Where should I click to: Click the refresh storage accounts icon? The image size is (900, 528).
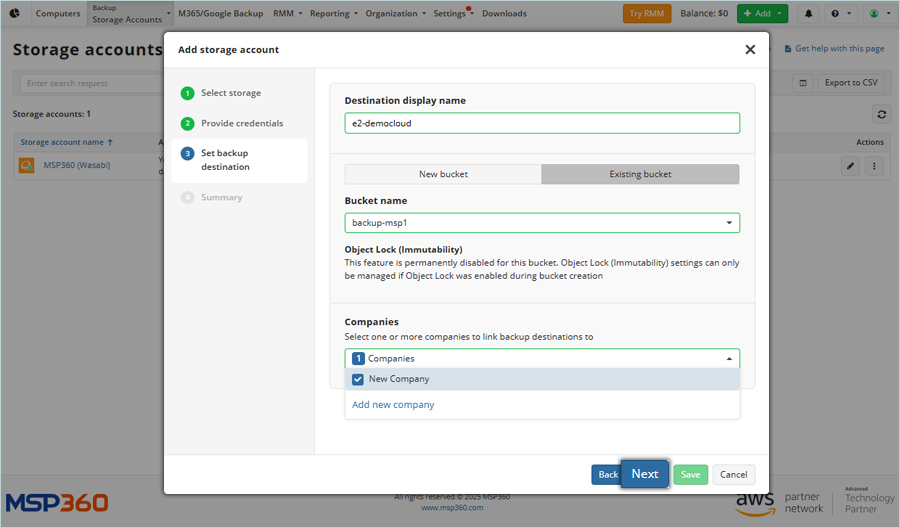tap(881, 114)
